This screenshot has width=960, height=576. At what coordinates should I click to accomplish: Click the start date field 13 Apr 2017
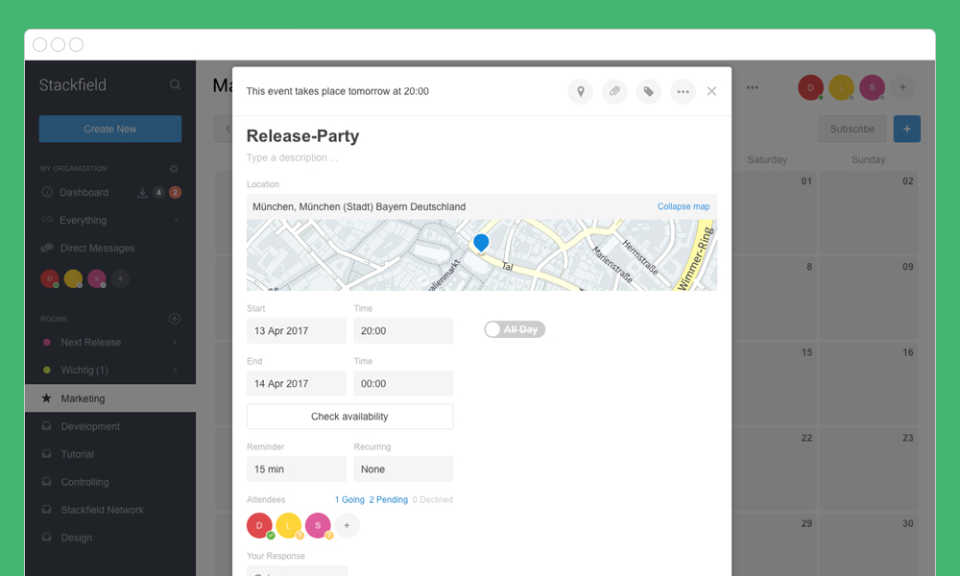(296, 331)
